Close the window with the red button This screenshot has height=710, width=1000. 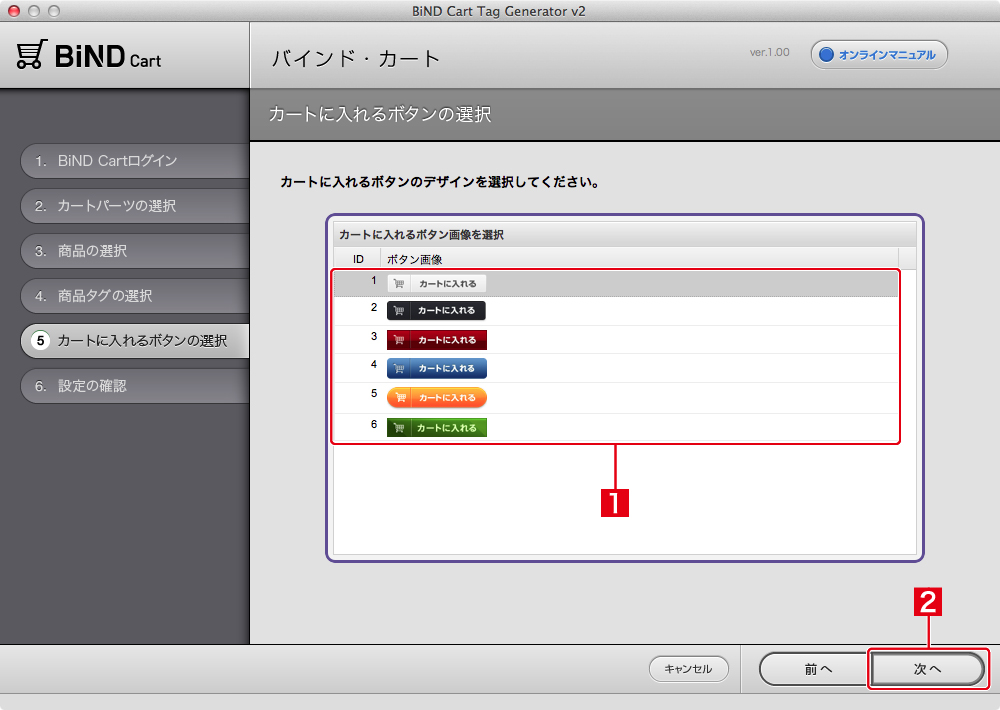click(x=14, y=11)
